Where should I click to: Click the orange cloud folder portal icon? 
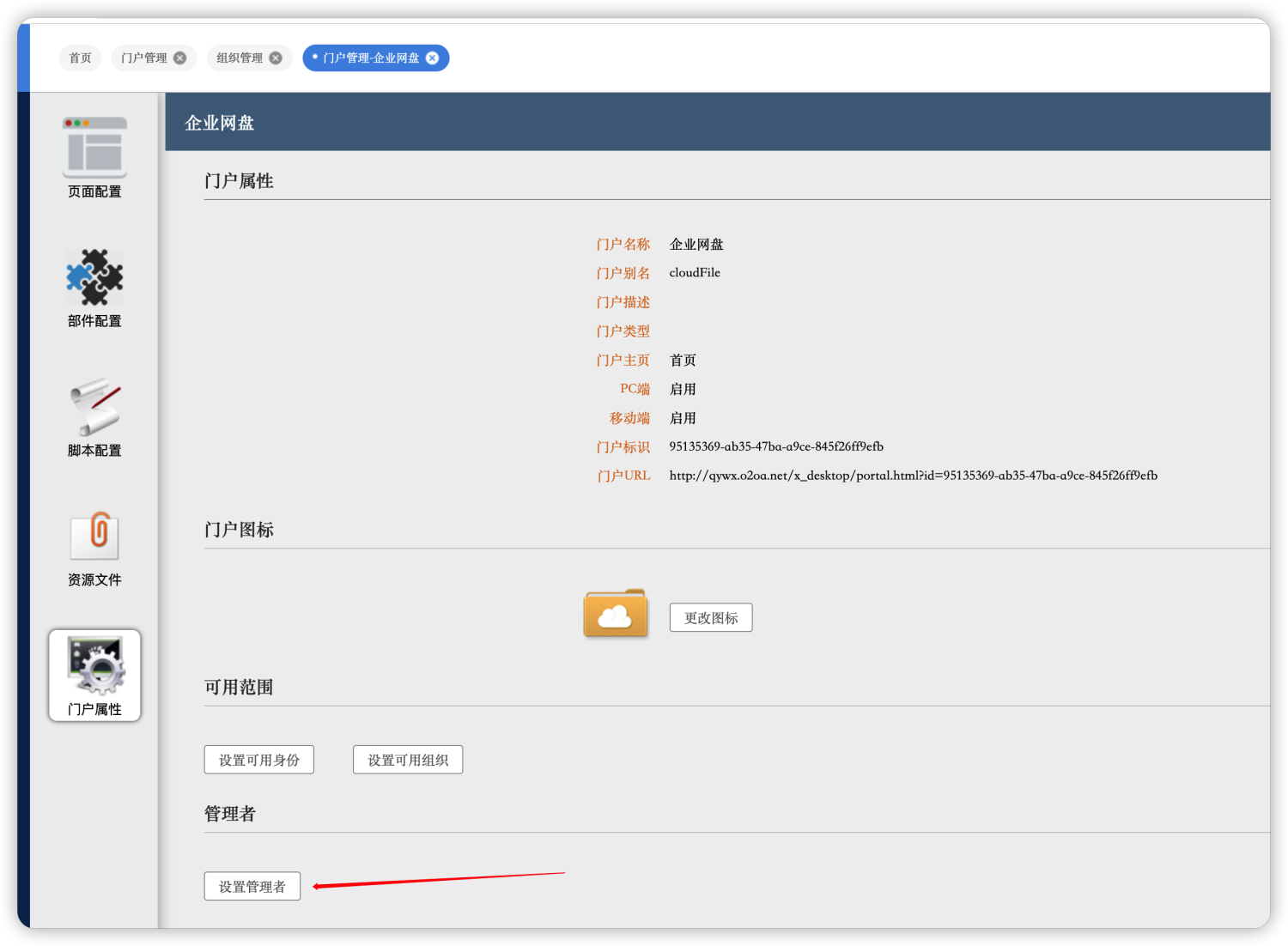click(x=615, y=614)
